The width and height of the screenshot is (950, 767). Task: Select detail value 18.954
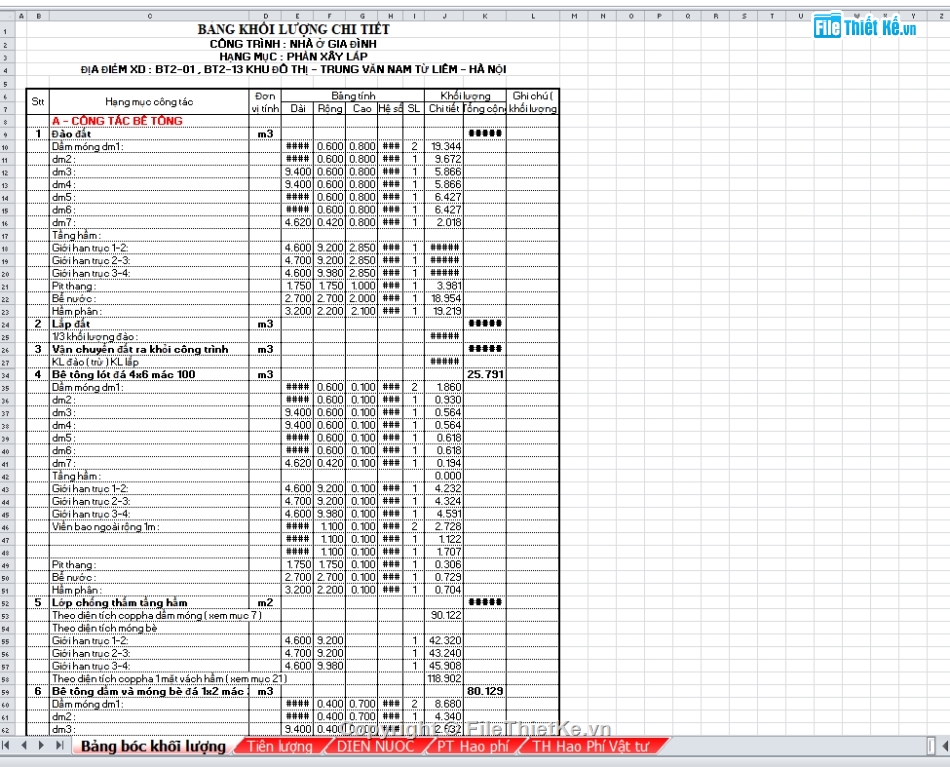(444, 299)
